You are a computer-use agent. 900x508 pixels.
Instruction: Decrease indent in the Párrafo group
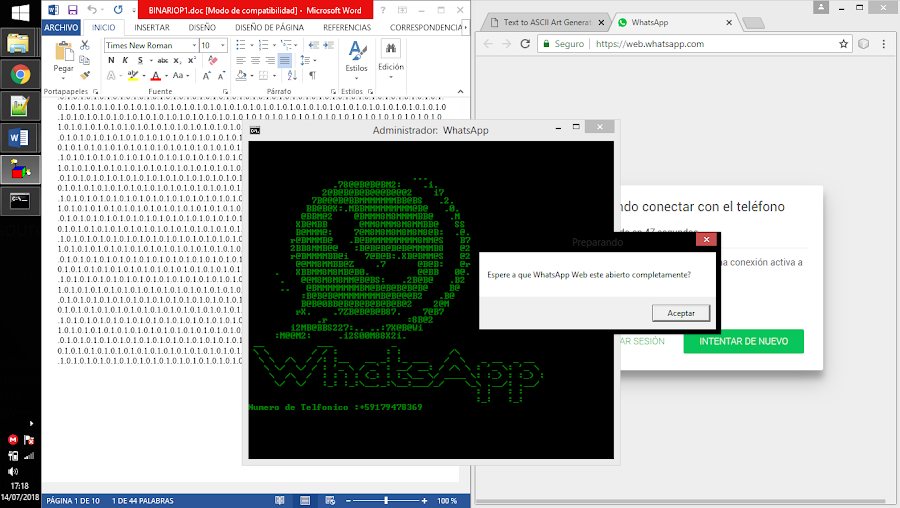(313, 45)
